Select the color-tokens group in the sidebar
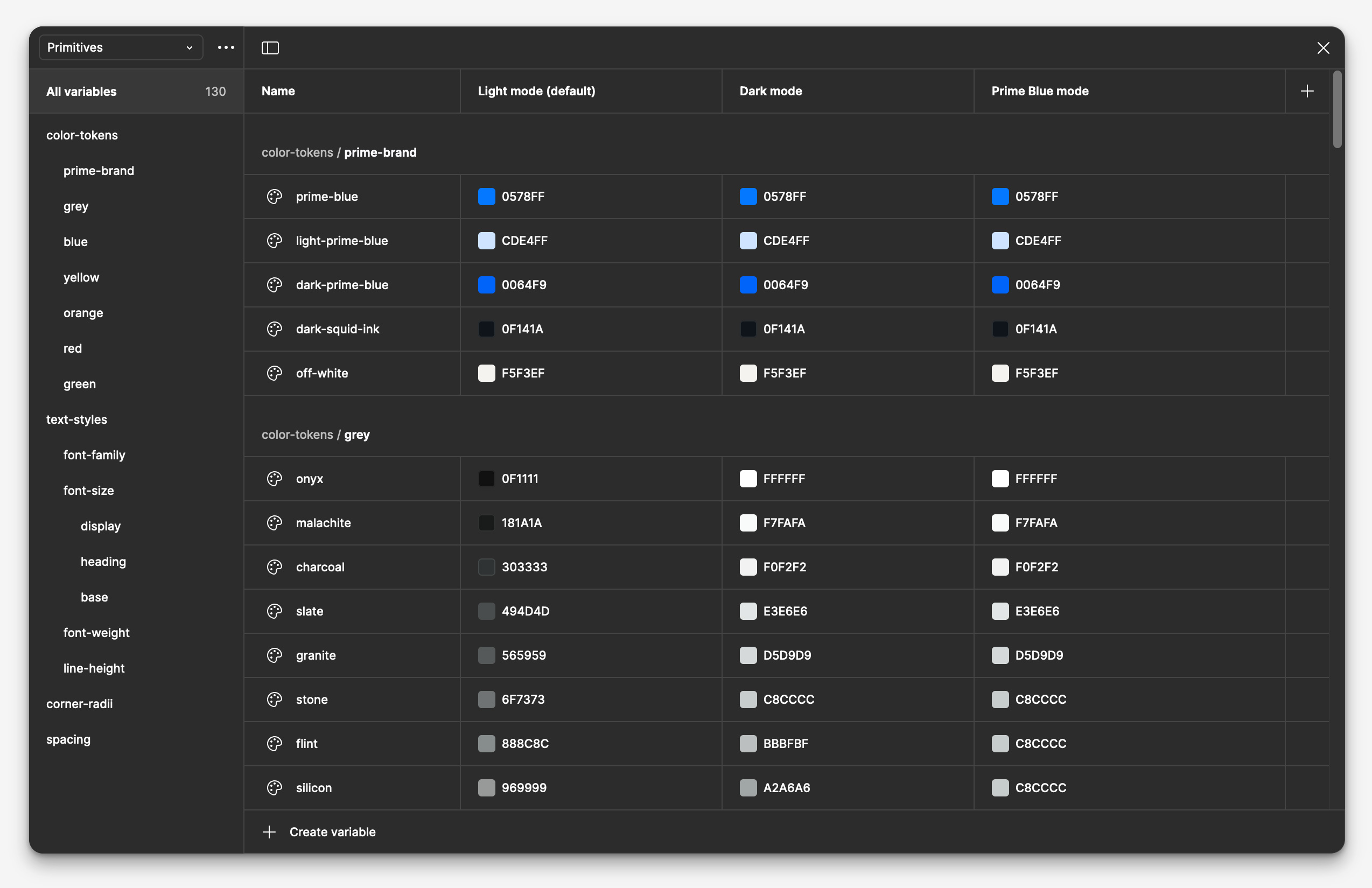The image size is (1372, 888). (x=82, y=135)
